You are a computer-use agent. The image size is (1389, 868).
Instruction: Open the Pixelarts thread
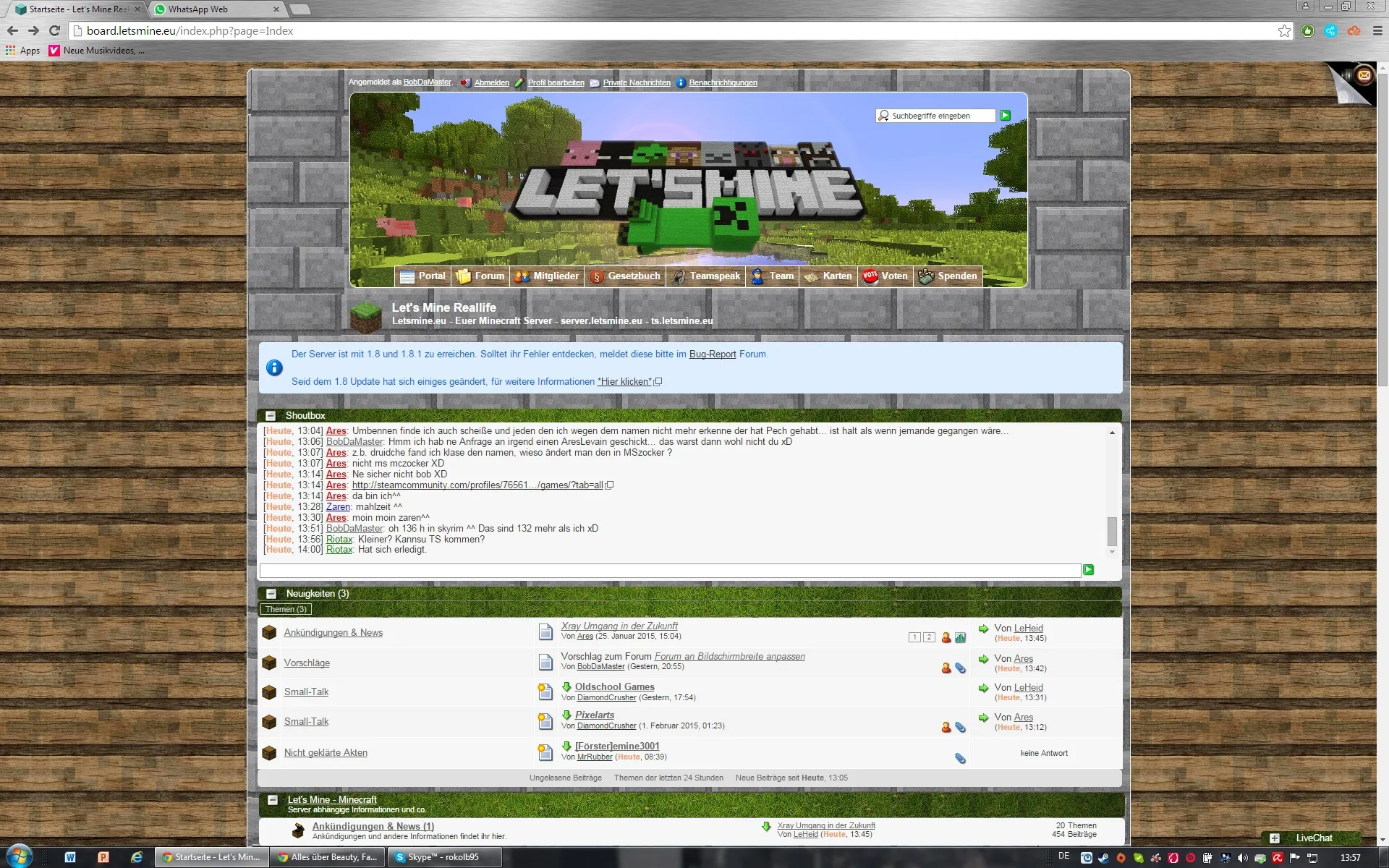pyautogui.click(x=595, y=715)
